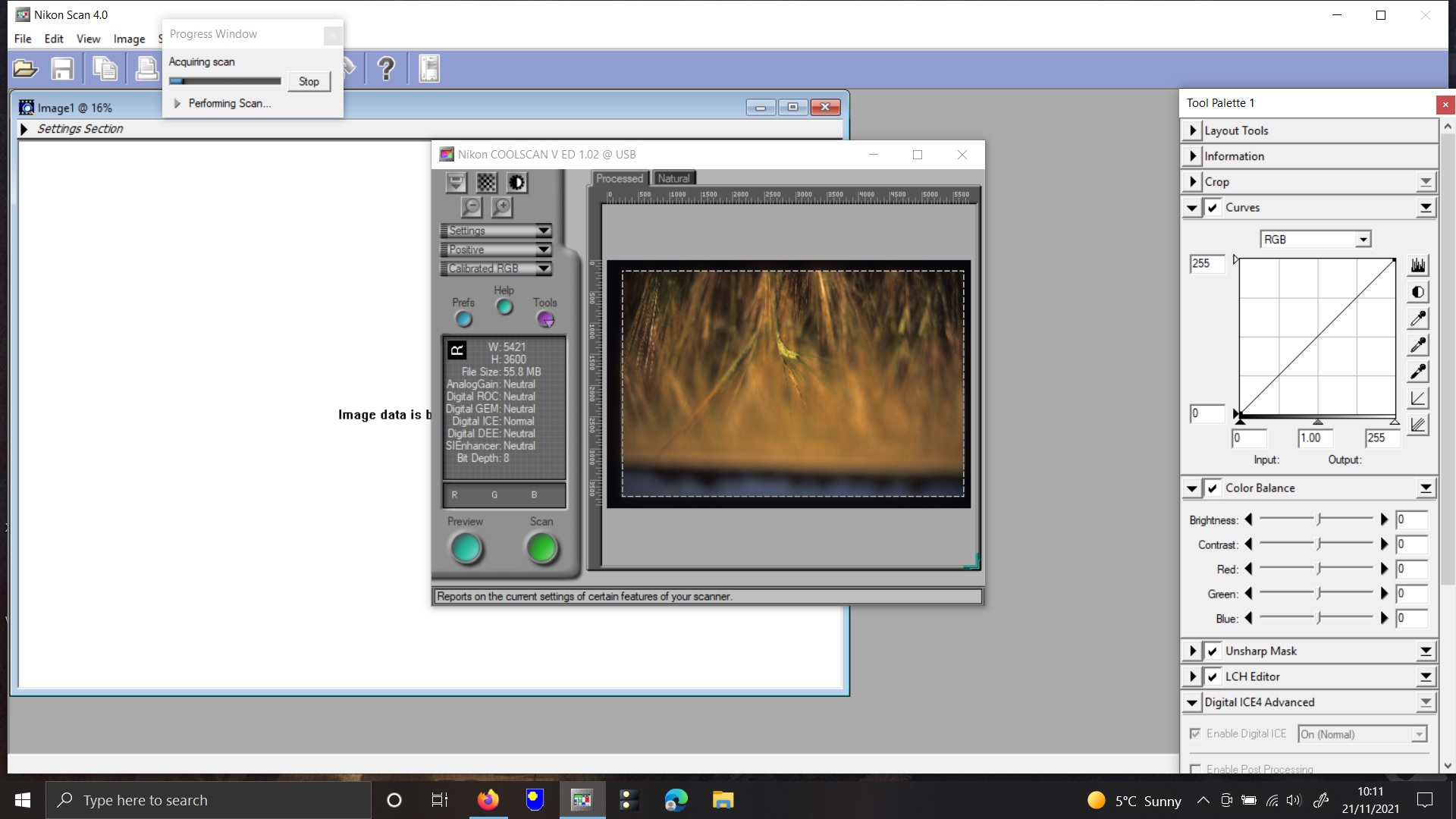Viewport: 1456px width, 819px height.
Task: Click the autofocus/exposure contrast icon
Action: coord(516,182)
